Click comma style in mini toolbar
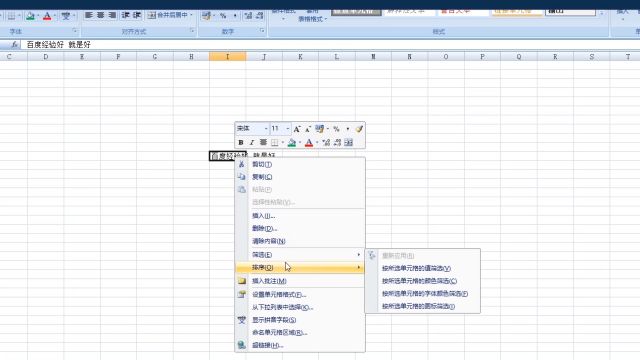This screenshot has height=360, width=640. pos(348,129)
